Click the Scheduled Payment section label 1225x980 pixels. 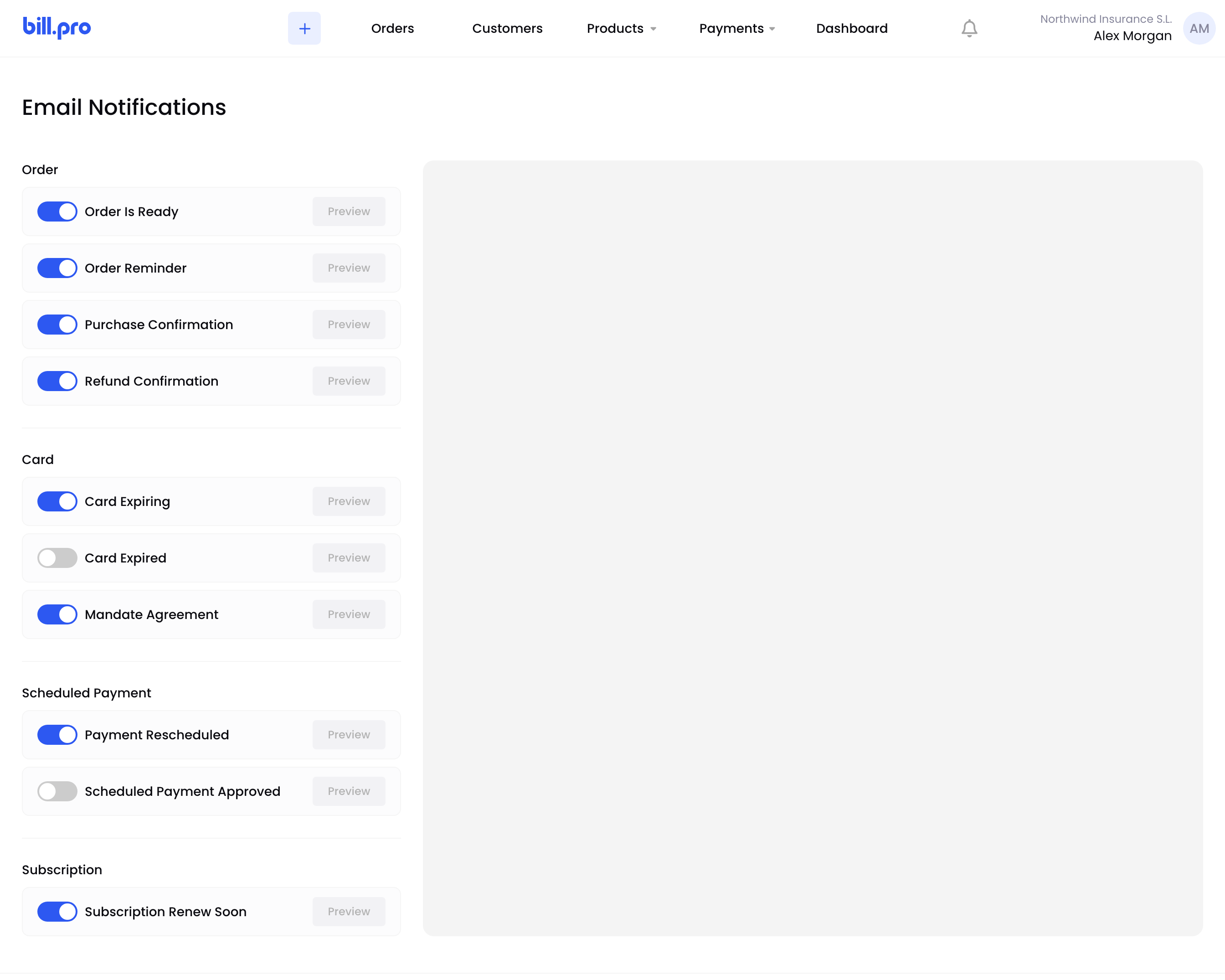pos(87,693)
